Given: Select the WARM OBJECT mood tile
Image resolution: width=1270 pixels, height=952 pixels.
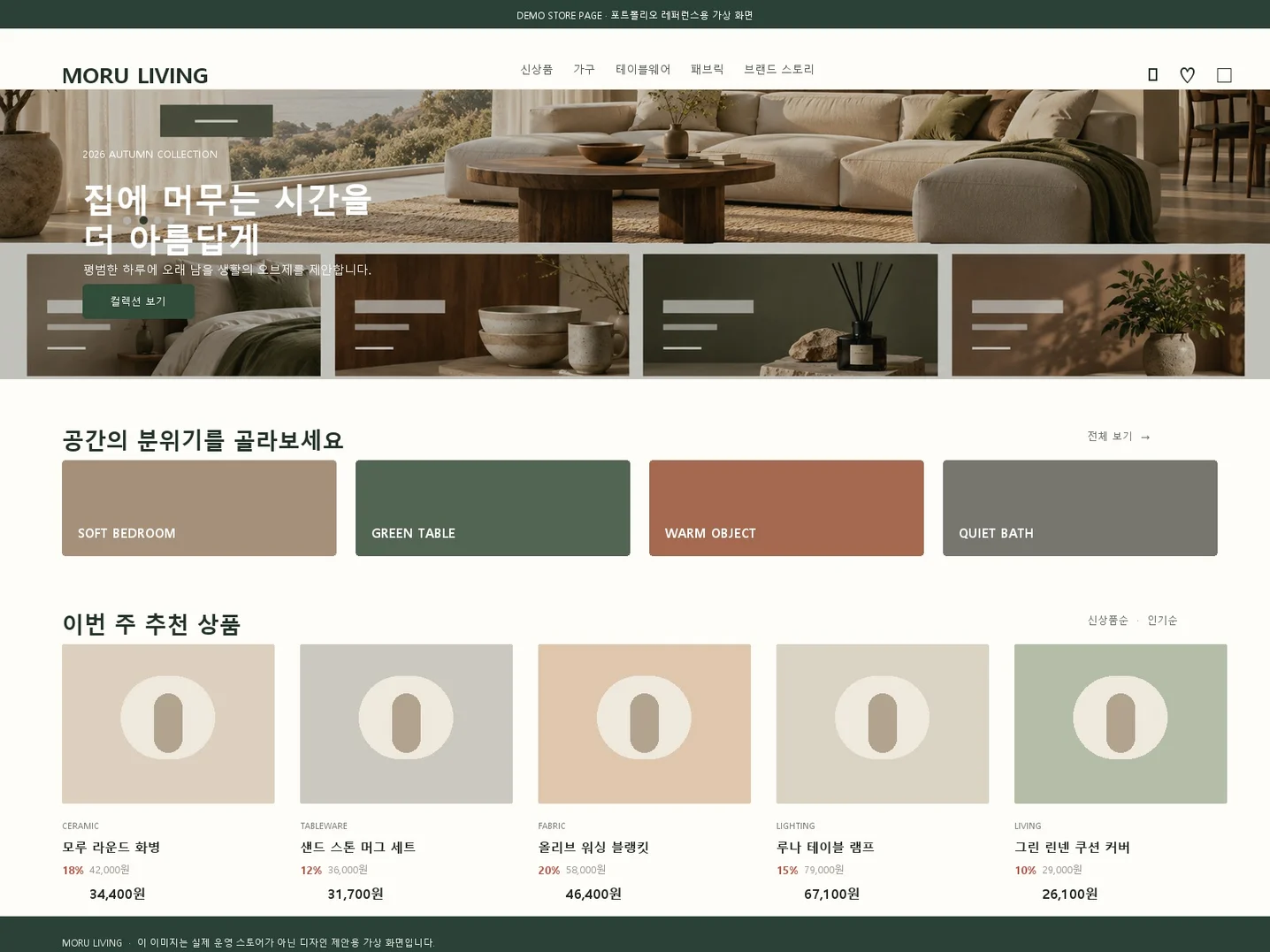Looking at the screenshot, I should coord(786,508).
